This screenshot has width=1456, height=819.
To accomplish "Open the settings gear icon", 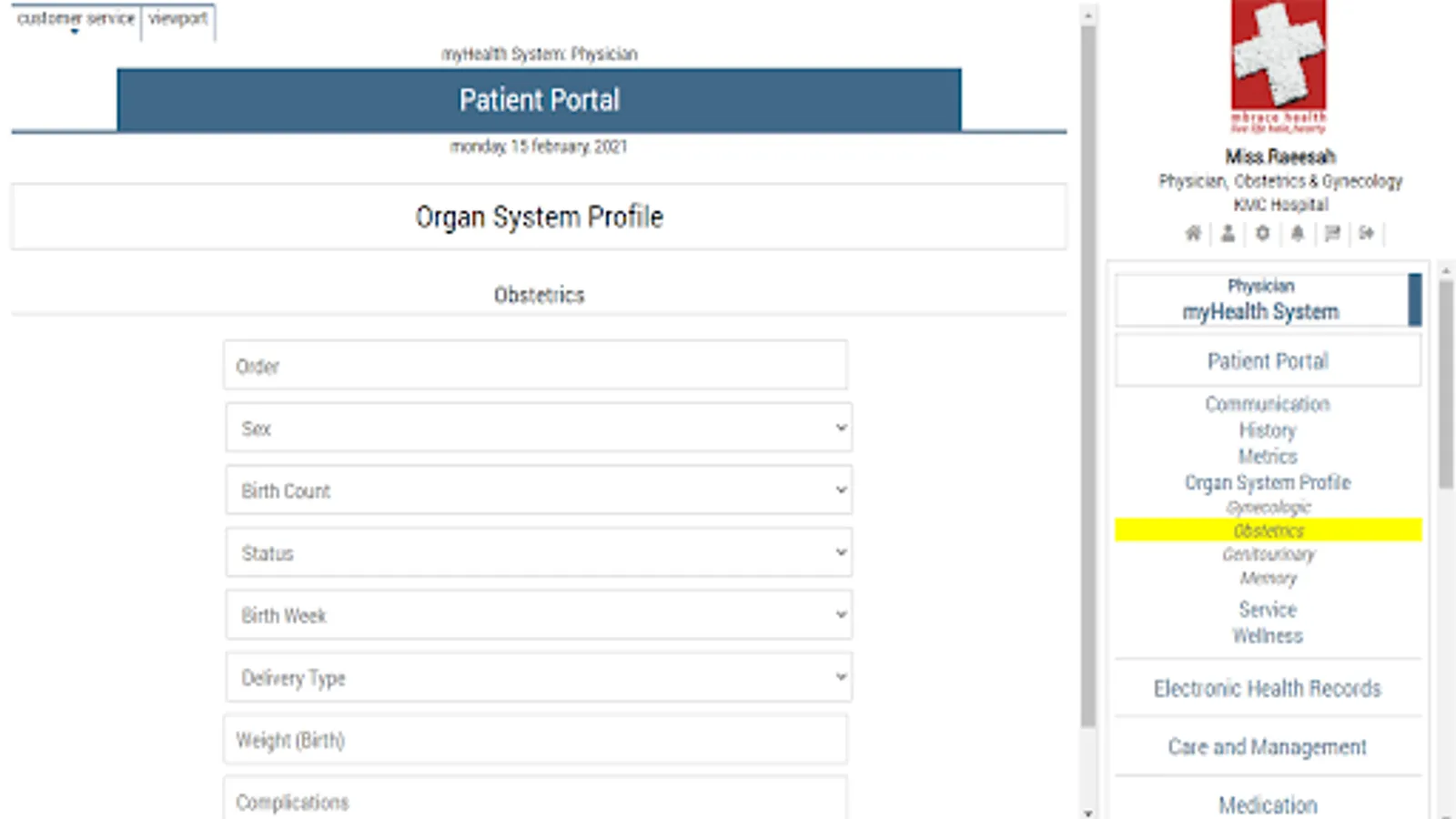I will click(x=1262, y=233).
